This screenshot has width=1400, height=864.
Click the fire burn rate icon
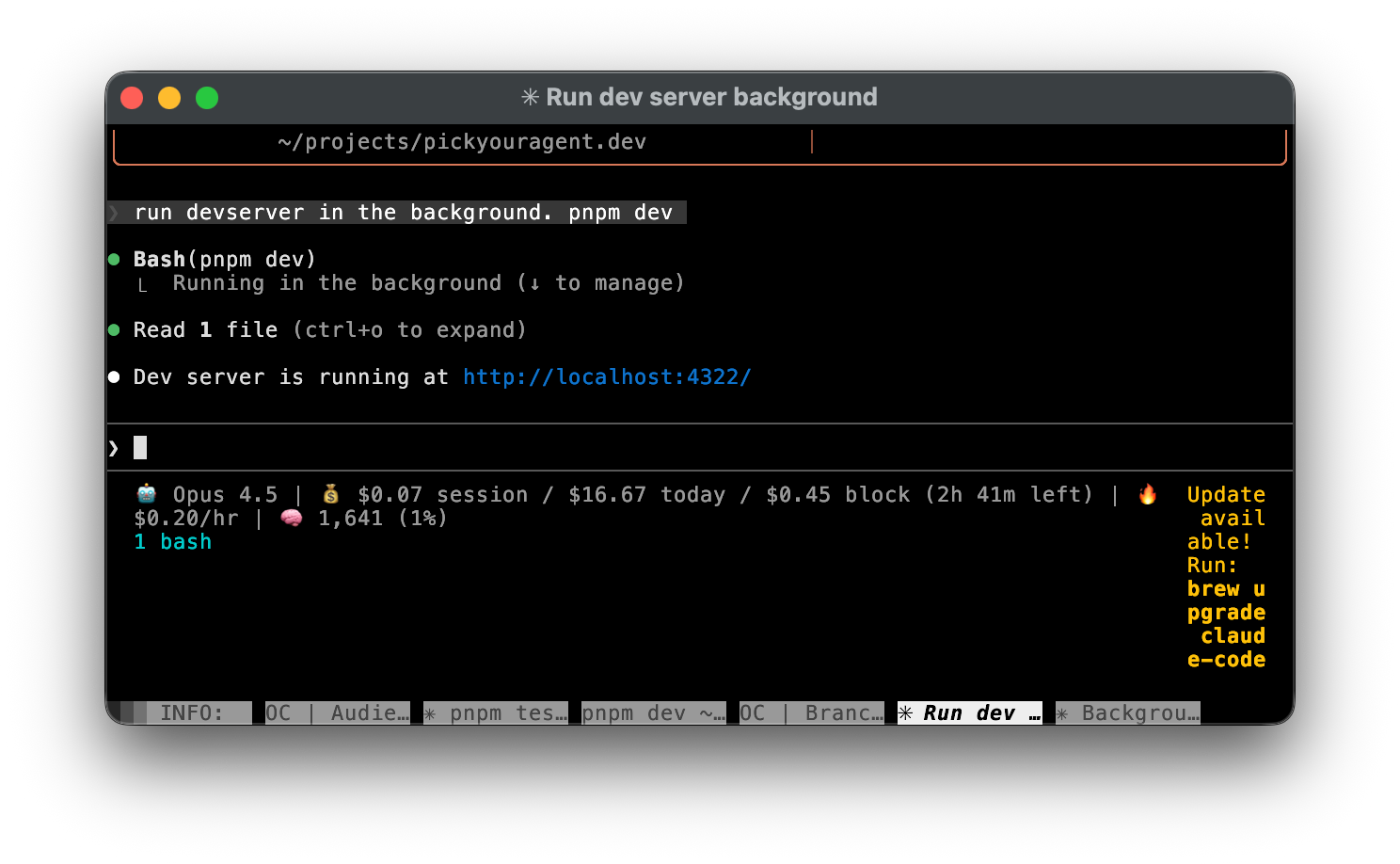pos(1148,493)
